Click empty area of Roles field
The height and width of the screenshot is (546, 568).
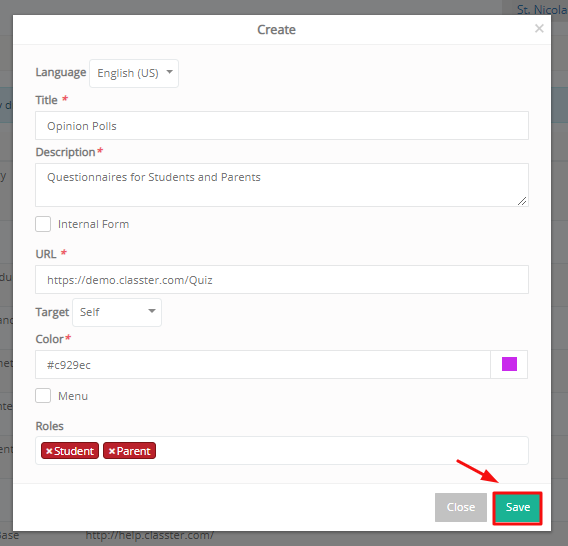pyautogui.click(x=341, y=451)
